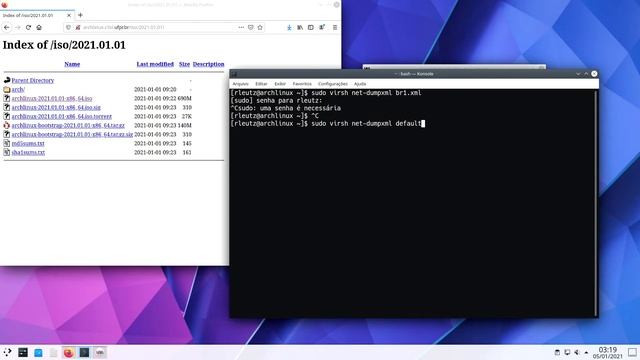Go to Parent Directory

tap(33, 80)
